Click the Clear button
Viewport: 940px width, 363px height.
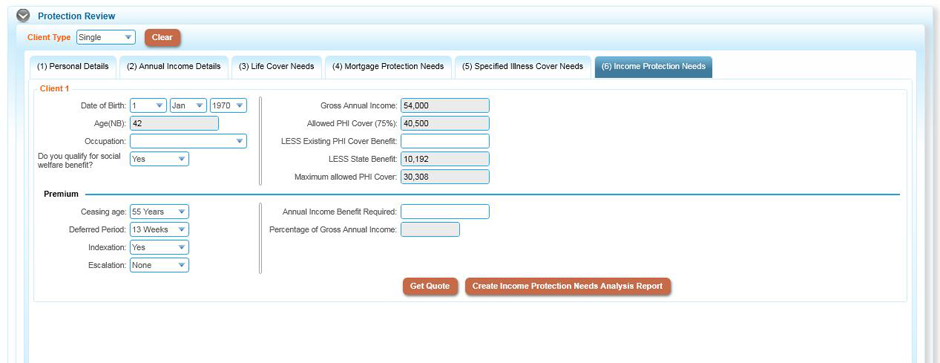tap(162, 37)
